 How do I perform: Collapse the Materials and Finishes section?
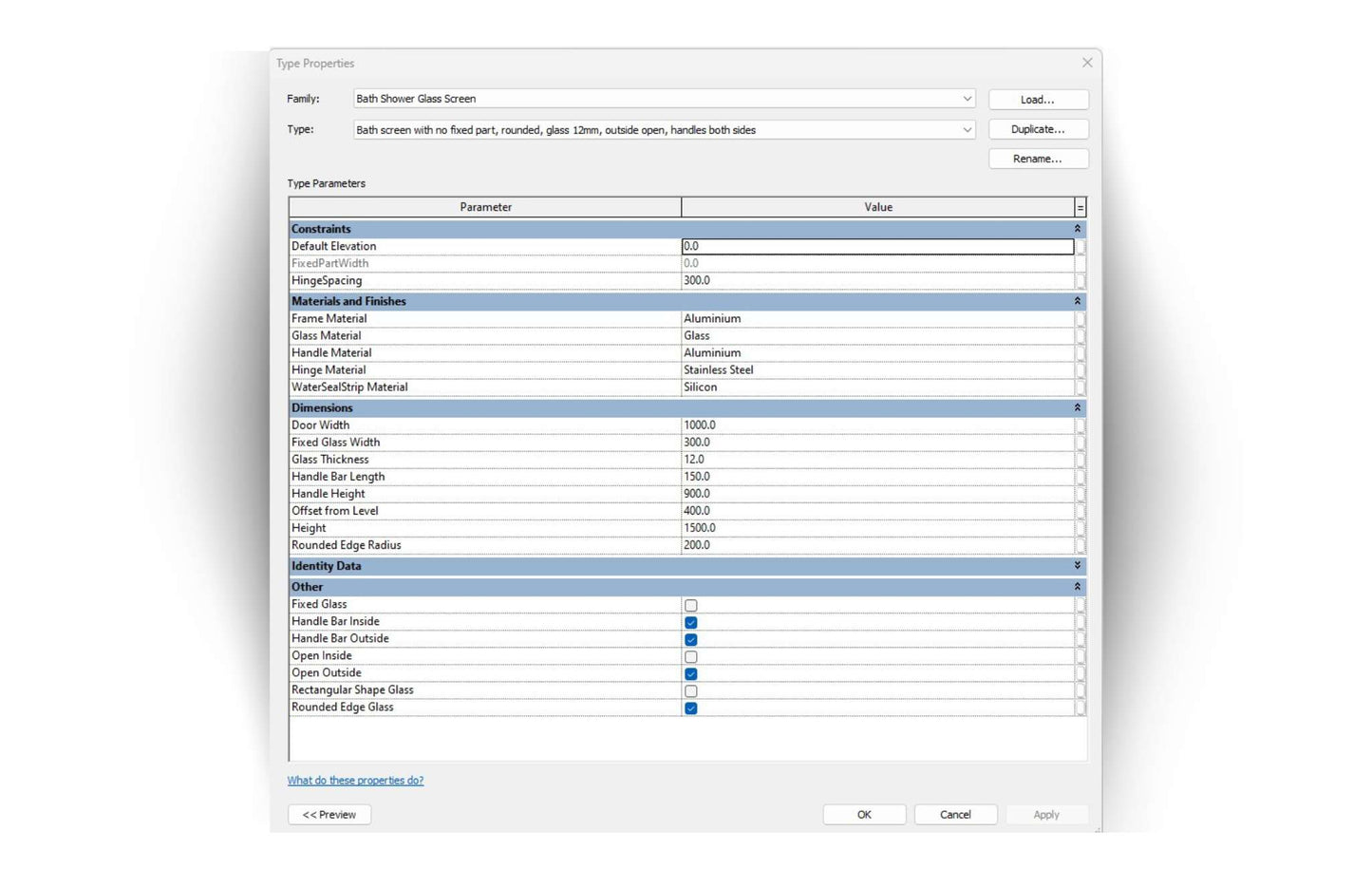(1077, 301)
